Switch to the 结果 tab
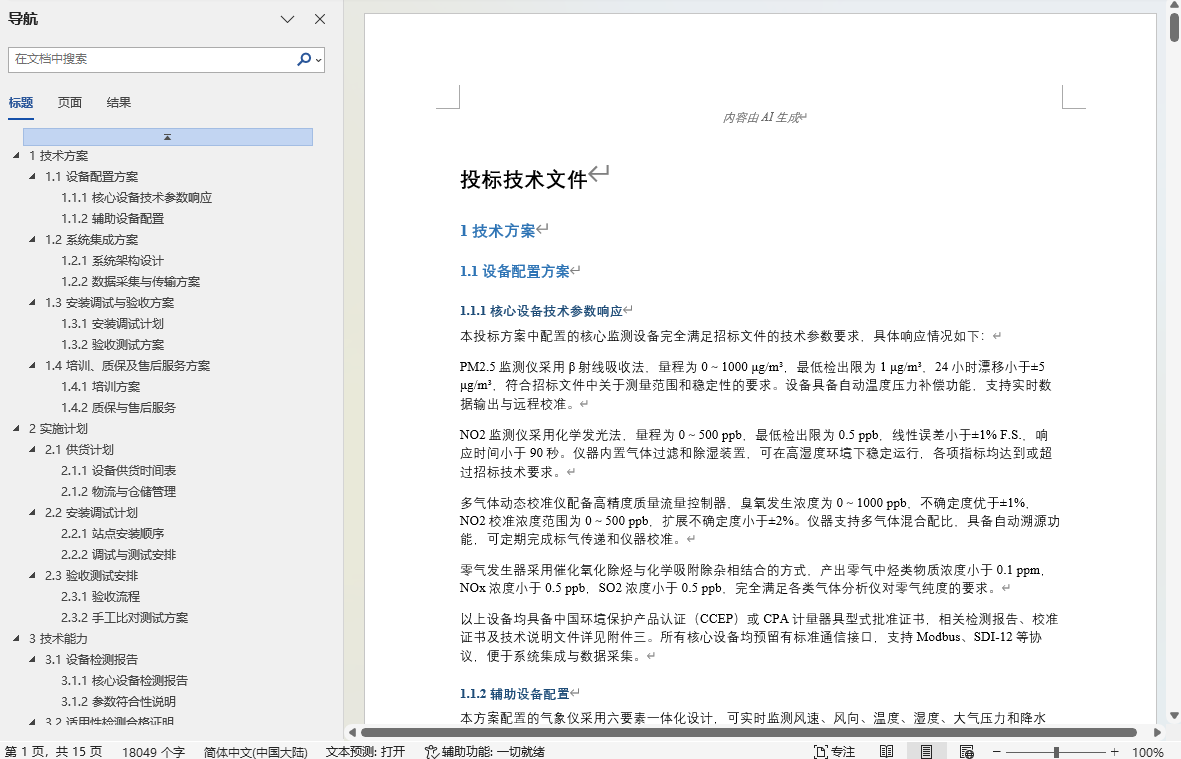This screenshot has height=759, width=1181. (118, 102)
